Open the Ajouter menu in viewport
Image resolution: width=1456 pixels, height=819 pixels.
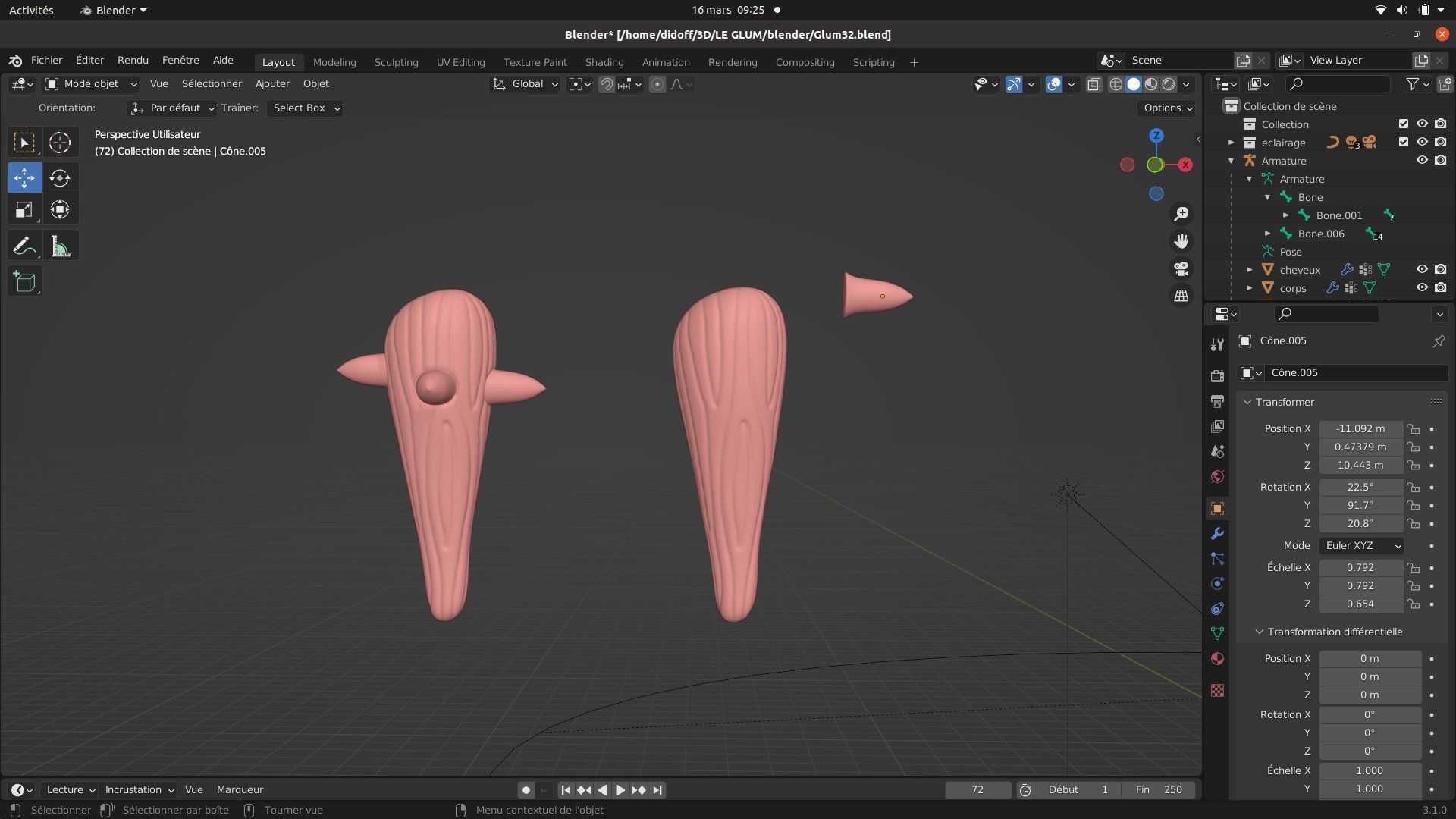click(272, 84)
